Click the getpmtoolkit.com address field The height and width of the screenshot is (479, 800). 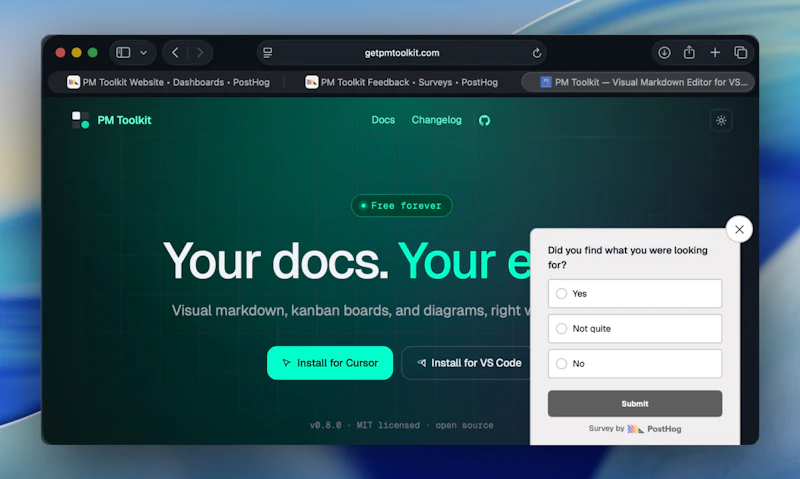[402, 53]
